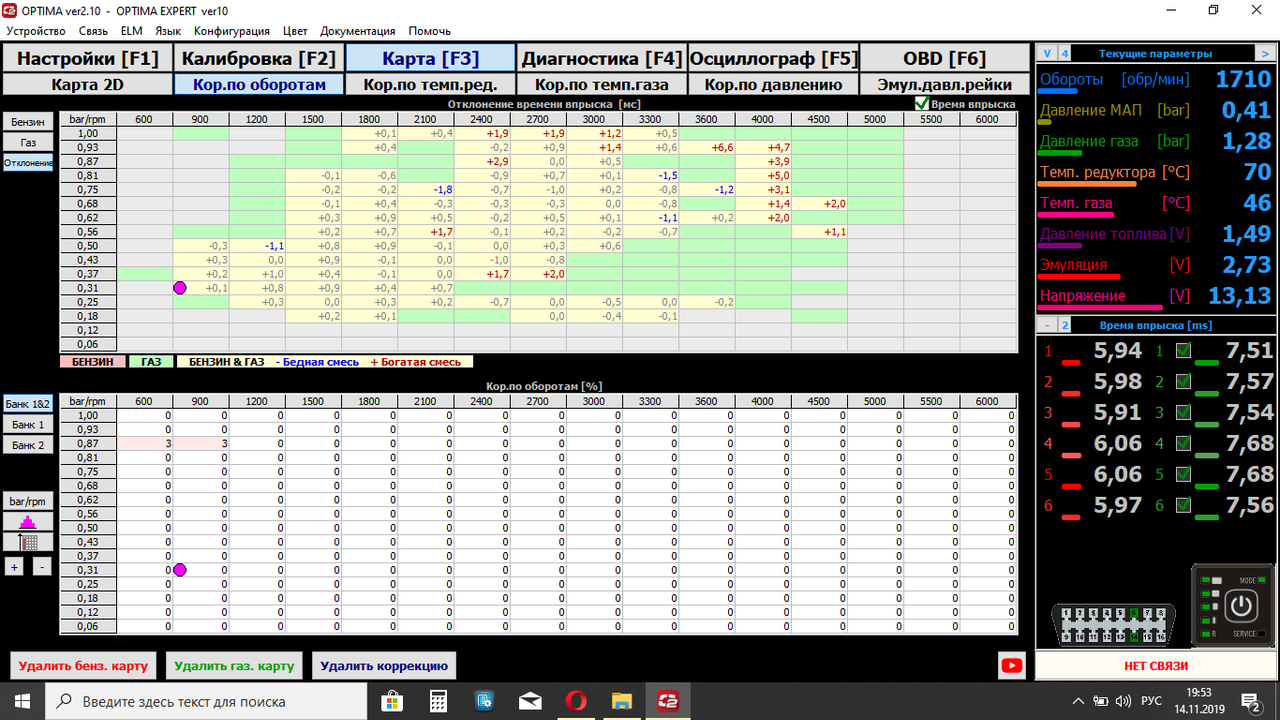Open the Калибровка [F2] tab
Screen dimensions: 1280x720
click(x=259, y=58)
